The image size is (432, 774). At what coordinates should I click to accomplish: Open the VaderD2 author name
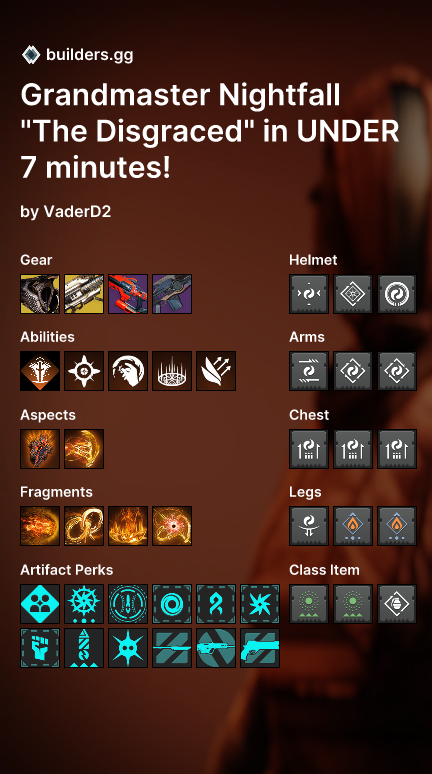pyautogui.click(x=78, y=212)
